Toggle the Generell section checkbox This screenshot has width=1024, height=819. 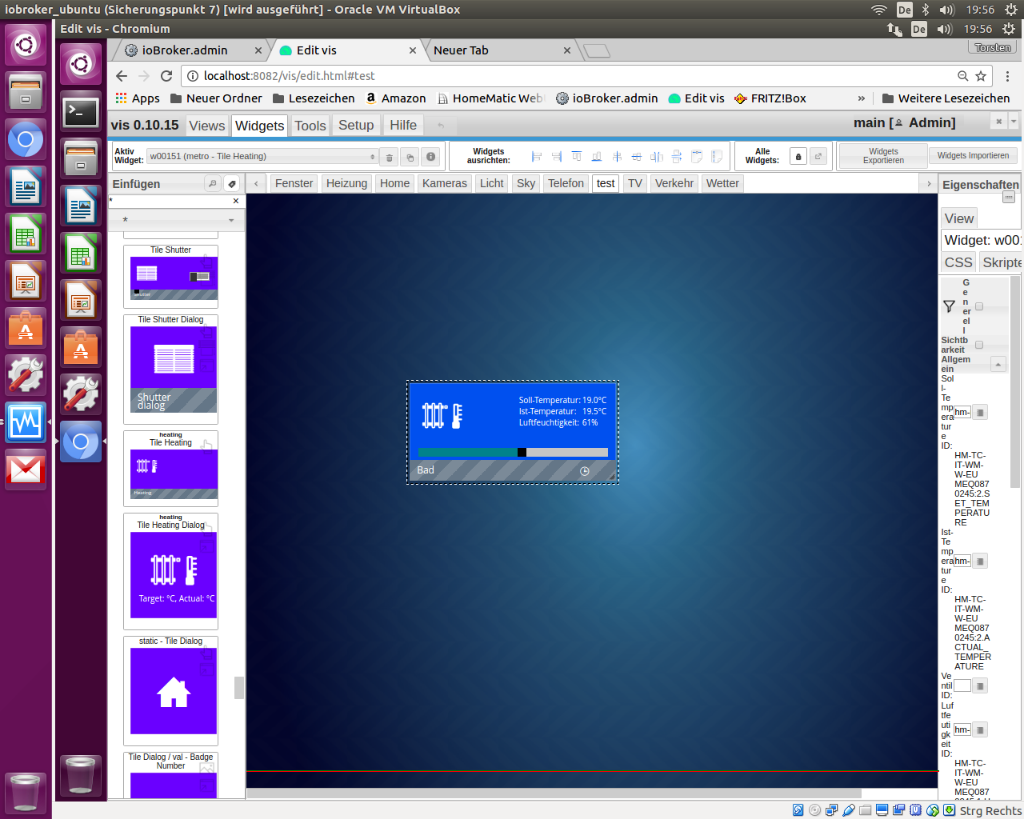pos(979,307)
